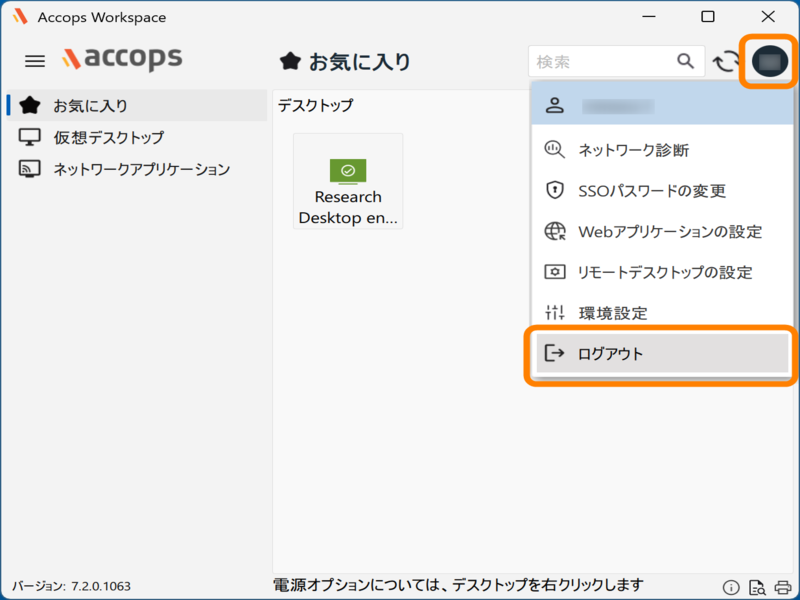Viewport: 800px width, 600px height.
Task: Click ログアウト to sign out
Action: (x=662, y=354)
